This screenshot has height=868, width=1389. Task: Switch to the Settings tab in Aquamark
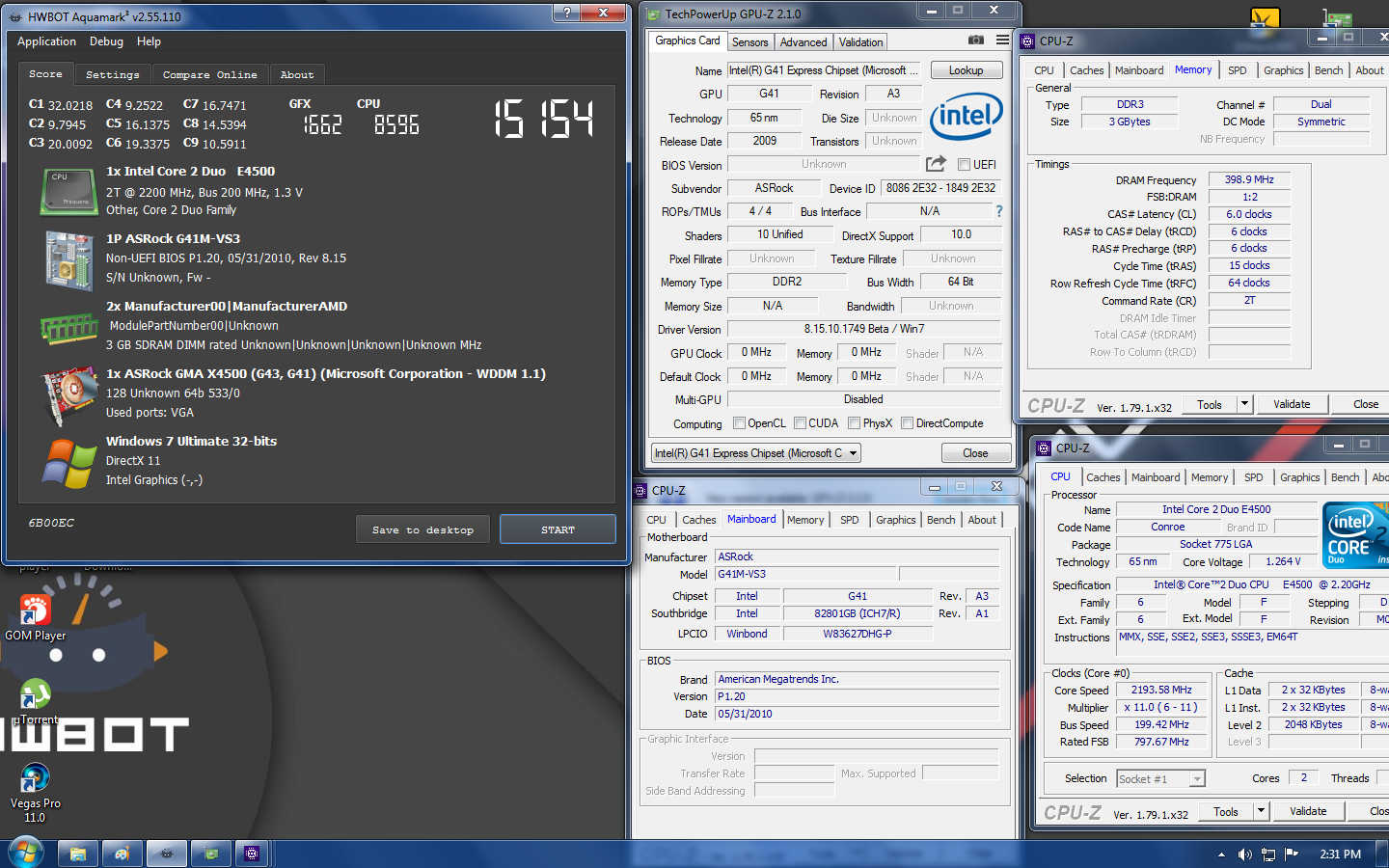(x=112, y=74)
